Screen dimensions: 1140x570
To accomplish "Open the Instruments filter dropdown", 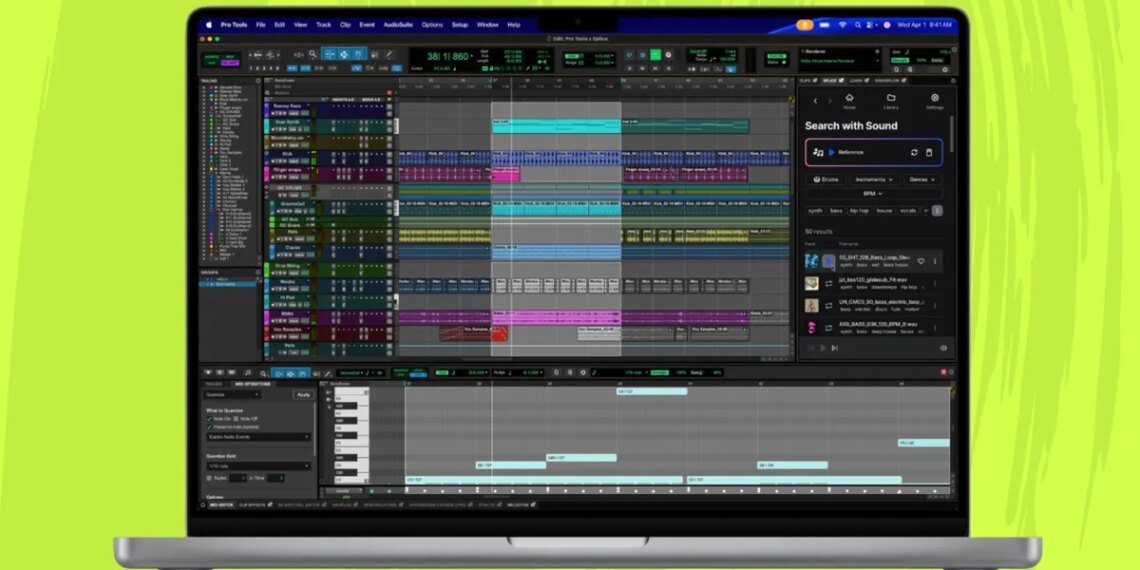I will (873, 180).
